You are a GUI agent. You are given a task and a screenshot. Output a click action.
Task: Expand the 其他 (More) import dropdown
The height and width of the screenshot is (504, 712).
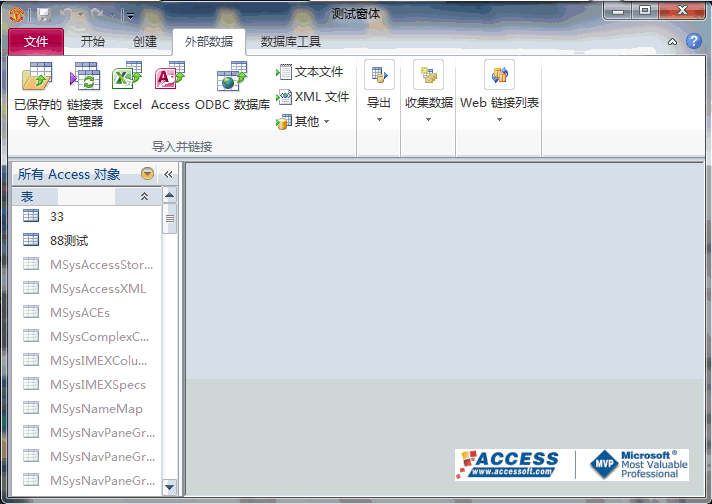303,122
